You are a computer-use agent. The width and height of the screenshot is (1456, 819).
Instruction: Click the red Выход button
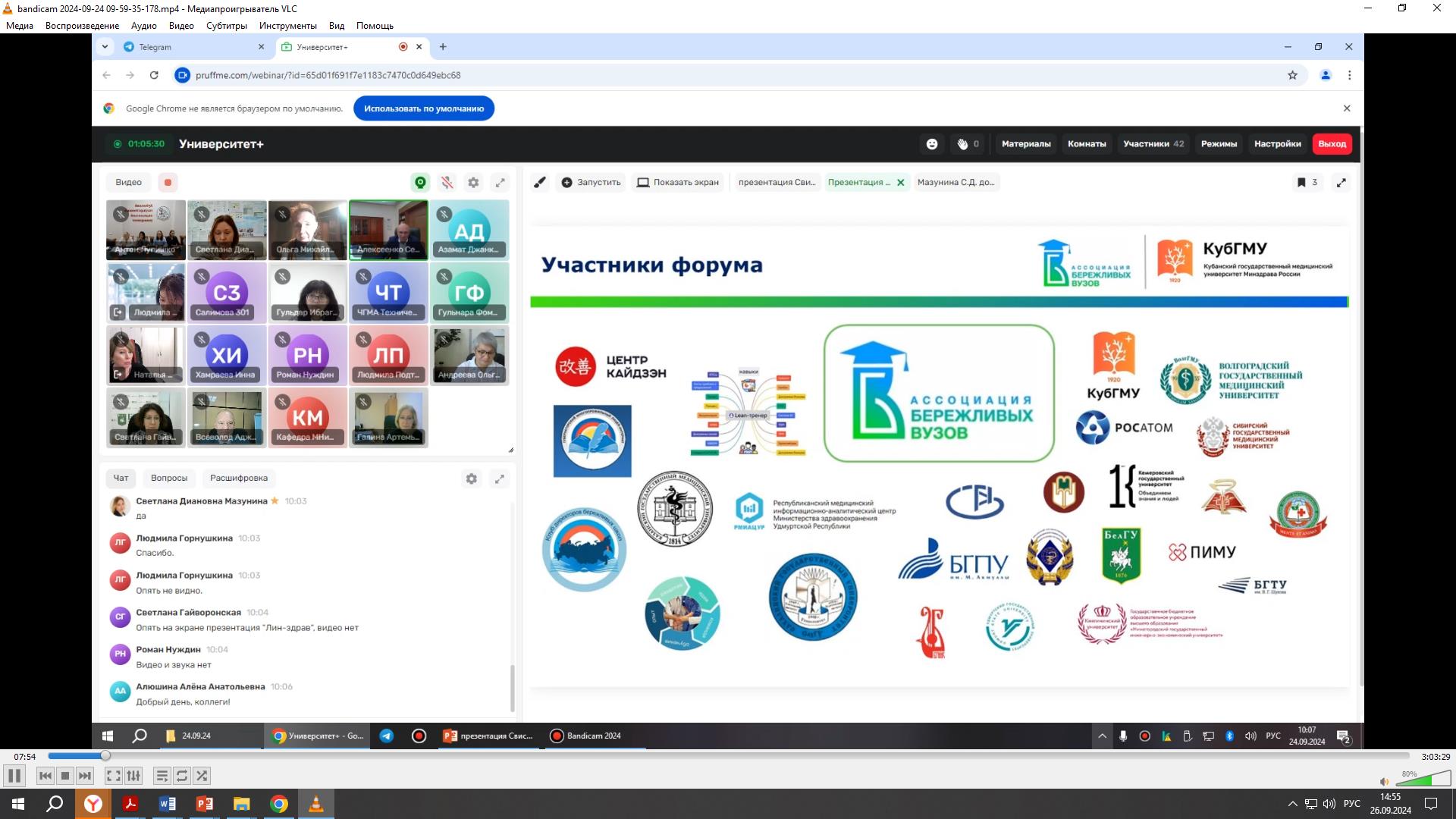click(1332, 144)
